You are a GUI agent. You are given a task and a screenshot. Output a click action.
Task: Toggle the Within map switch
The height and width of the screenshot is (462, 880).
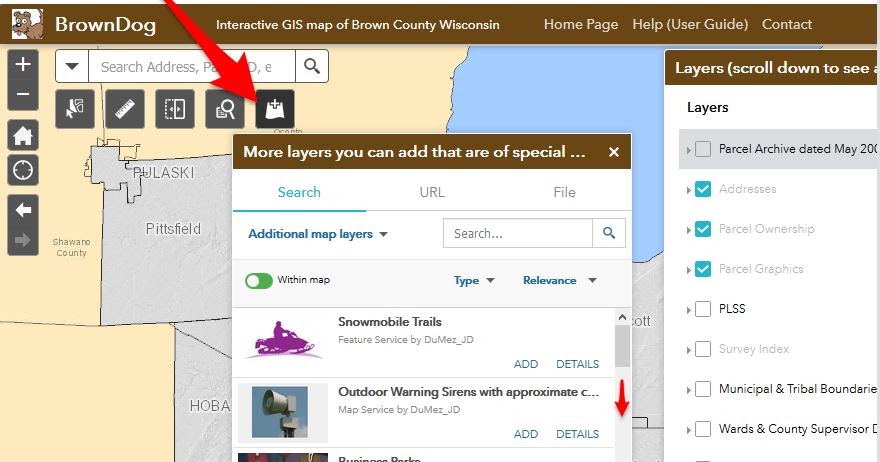pyautogui.click(x=259, y=280)
